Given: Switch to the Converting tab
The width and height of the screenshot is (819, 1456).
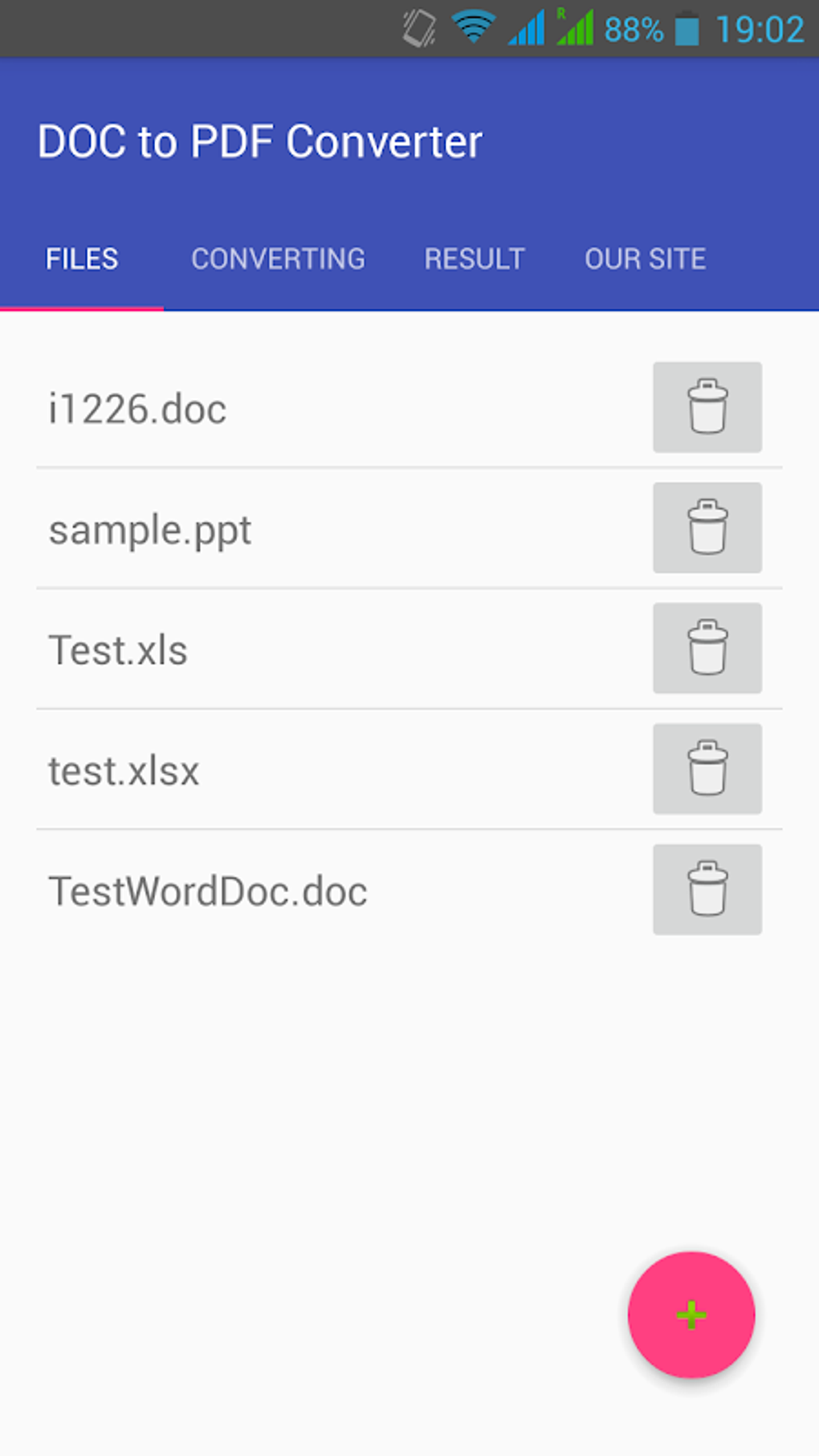Looking at the screenshot, I should 278,259.
